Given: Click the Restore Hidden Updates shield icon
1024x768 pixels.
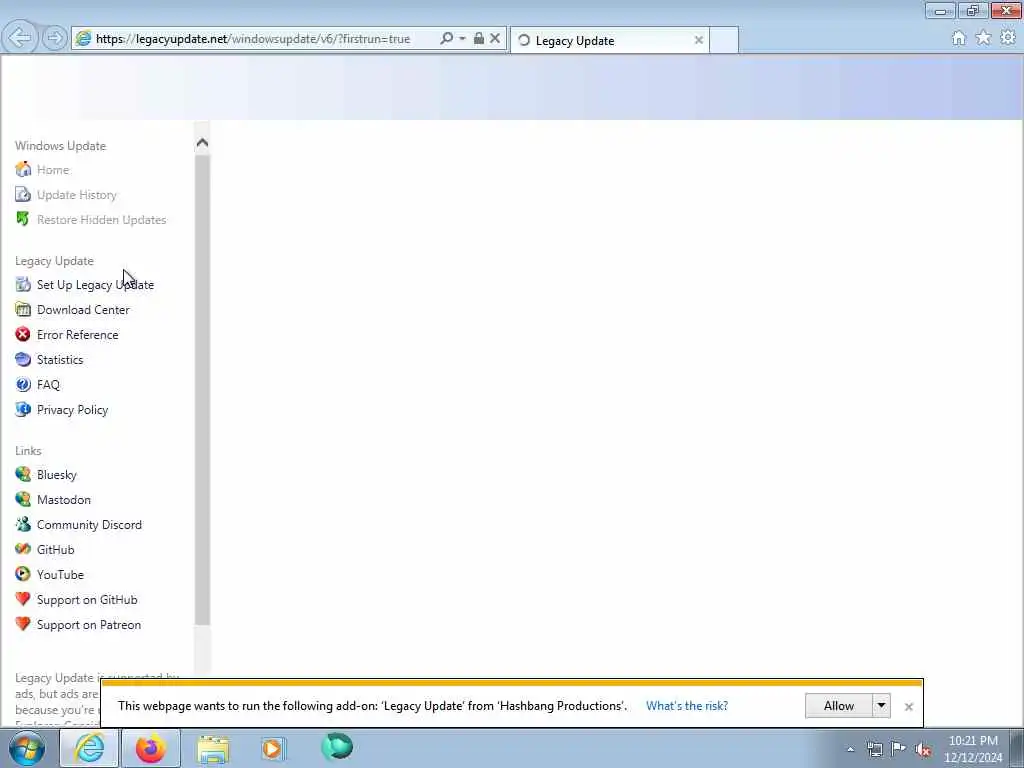Looking at the screenshot, I should 23,219.
